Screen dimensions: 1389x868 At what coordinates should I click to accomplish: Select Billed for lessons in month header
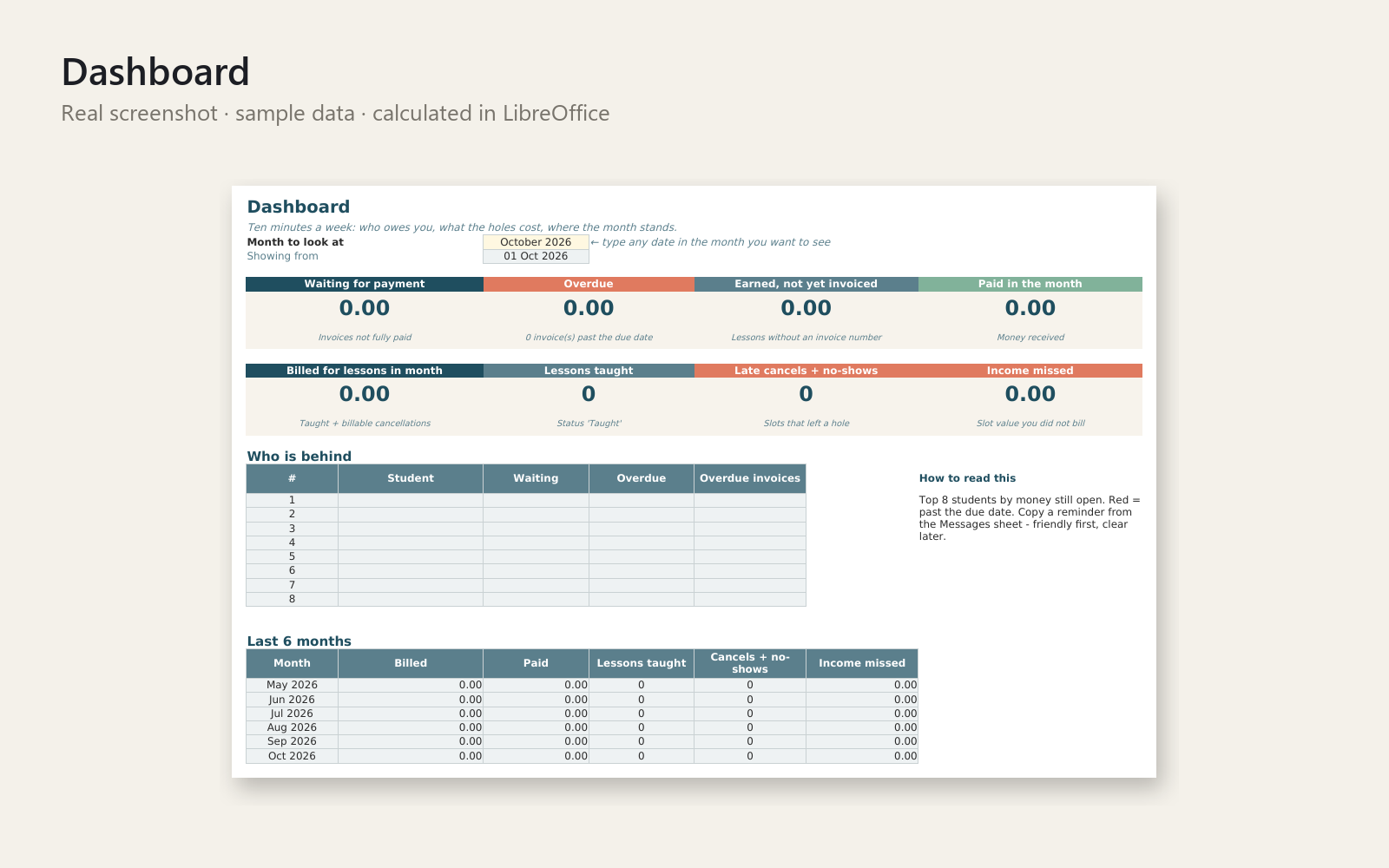click(x=365, y=371)
